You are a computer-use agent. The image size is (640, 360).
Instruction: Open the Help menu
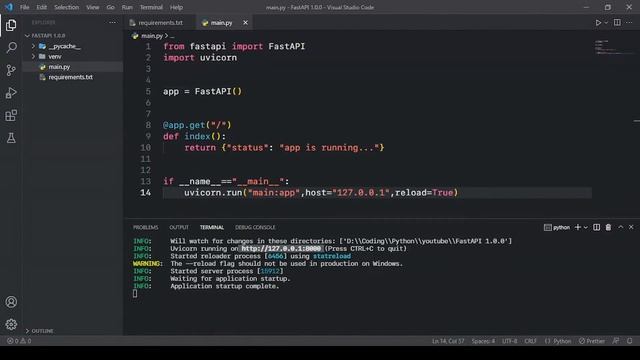coord(176,7)
